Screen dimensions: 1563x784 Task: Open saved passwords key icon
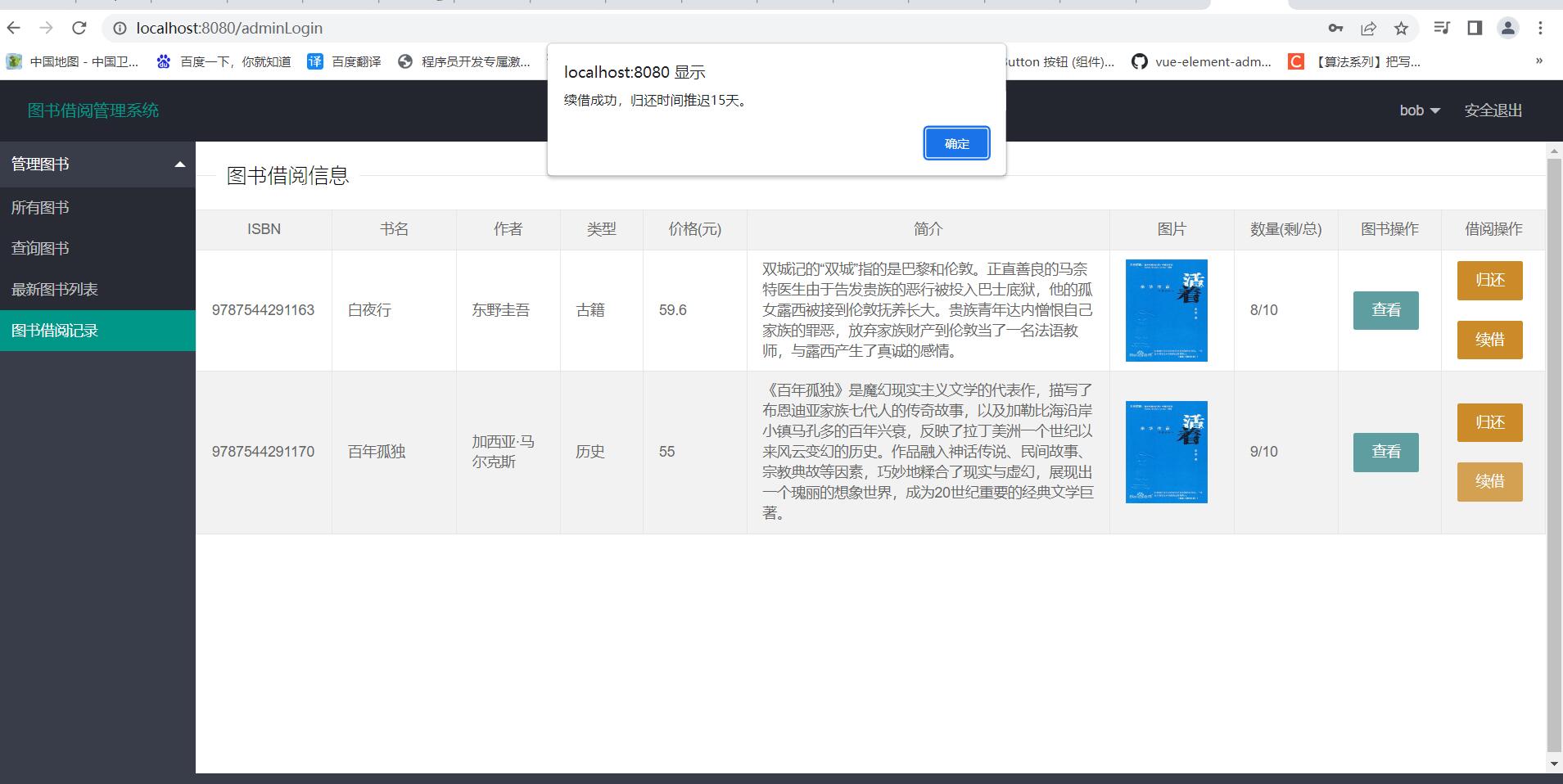click(1335, 29)
